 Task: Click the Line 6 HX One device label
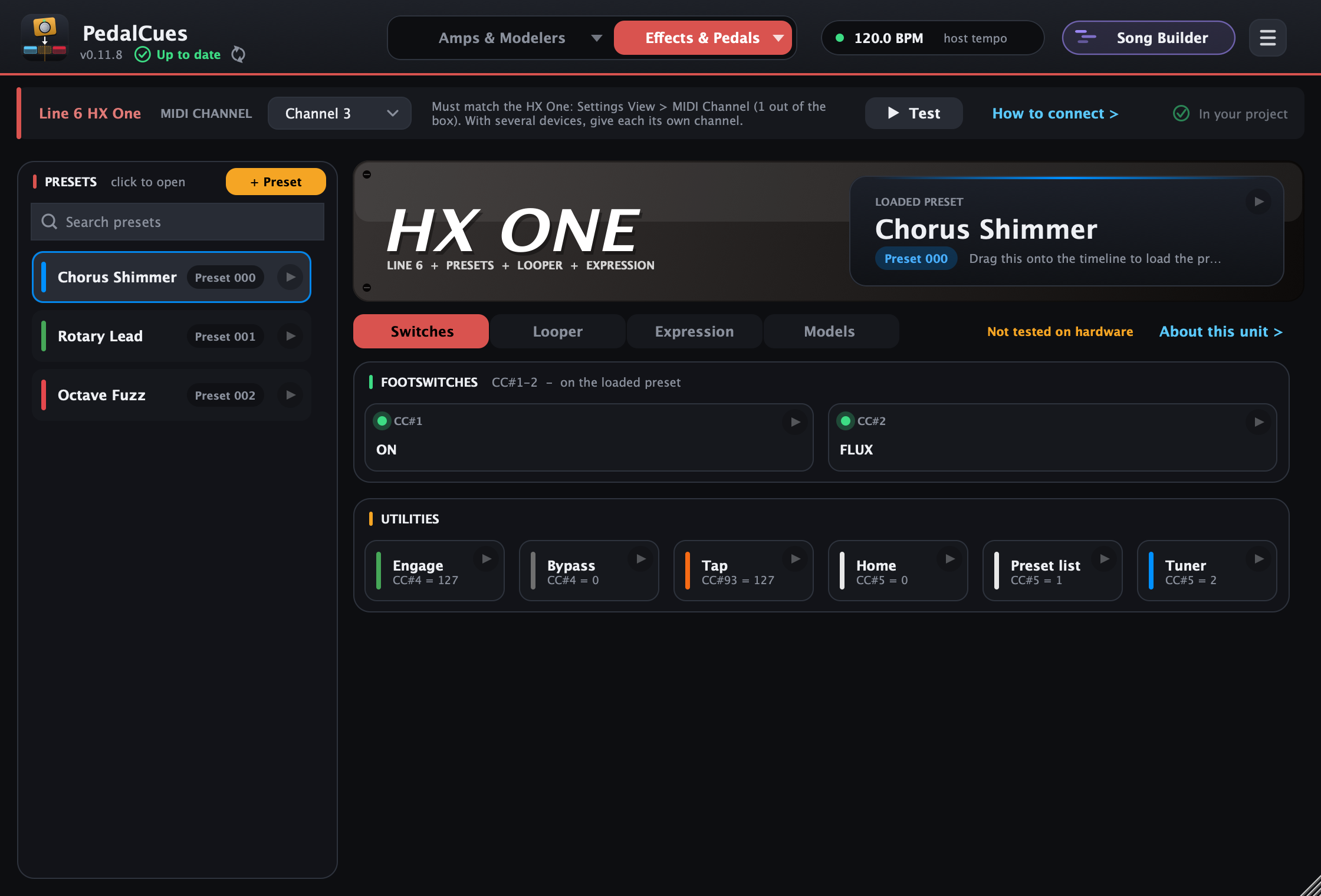(90, 113)
